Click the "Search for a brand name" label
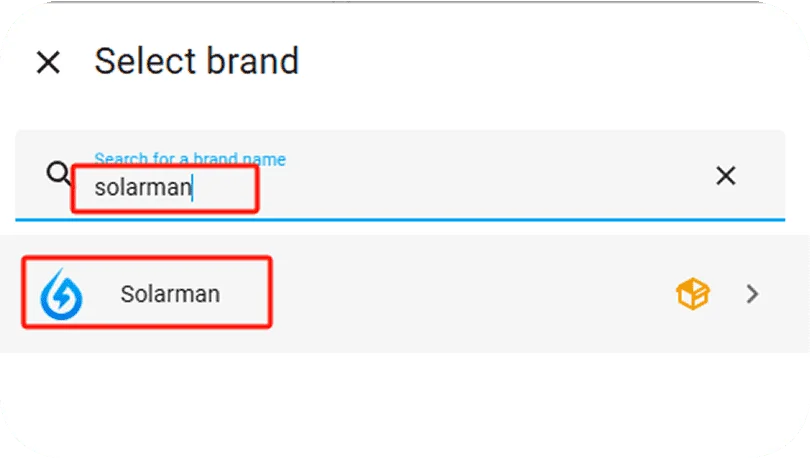This screenshot has width=810, height=458. click(189, 159)
